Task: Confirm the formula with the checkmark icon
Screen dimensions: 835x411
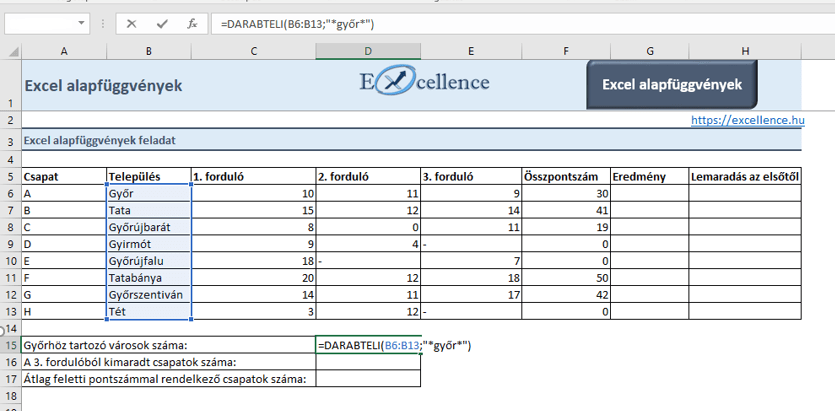Action: (x=162, y=24)
